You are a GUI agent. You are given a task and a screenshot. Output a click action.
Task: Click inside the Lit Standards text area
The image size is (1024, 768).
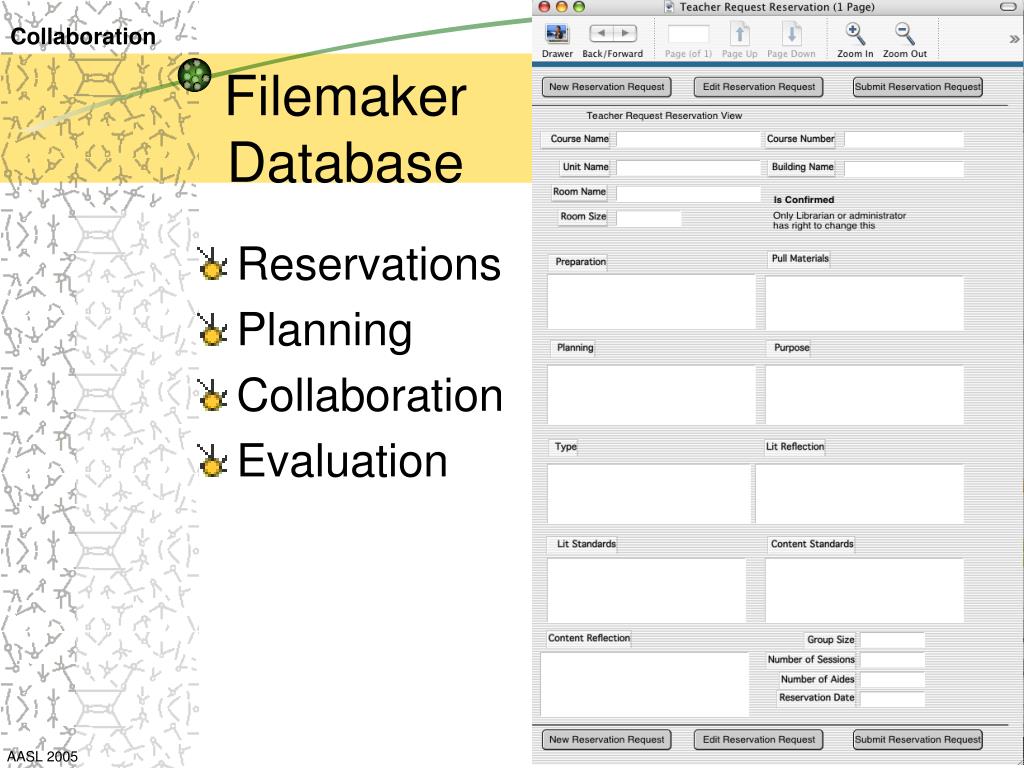pos(647,590)
